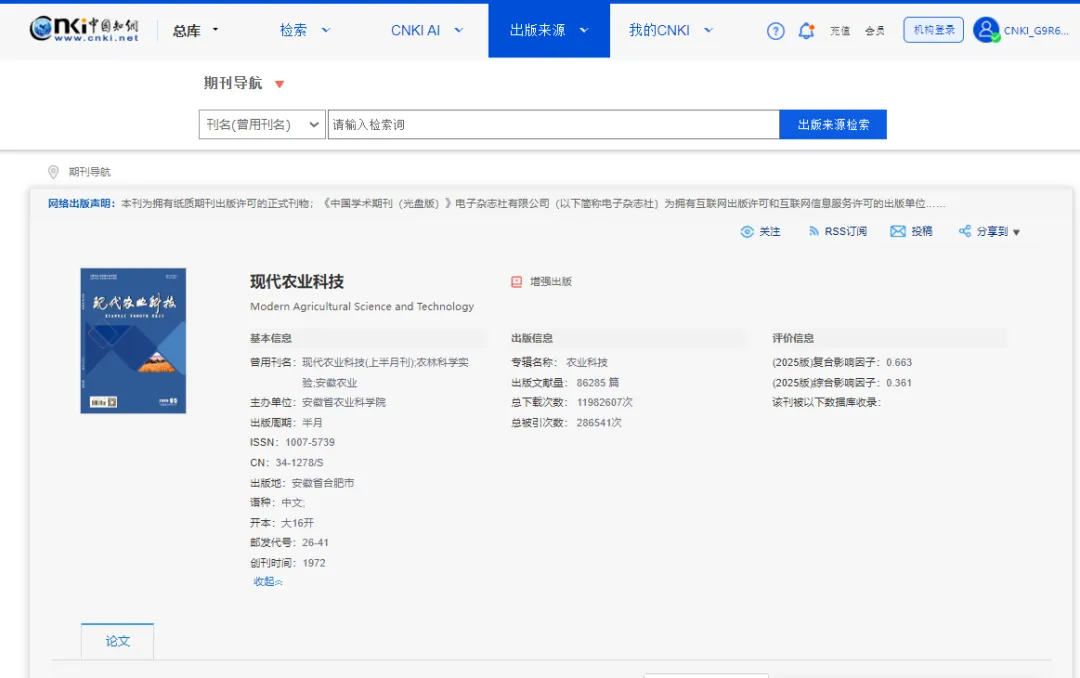The height and width of the screenshot is (678, 1080).
Task: Click the 机构登录 button
Action: pyautogui.click(x=933, y=30)
